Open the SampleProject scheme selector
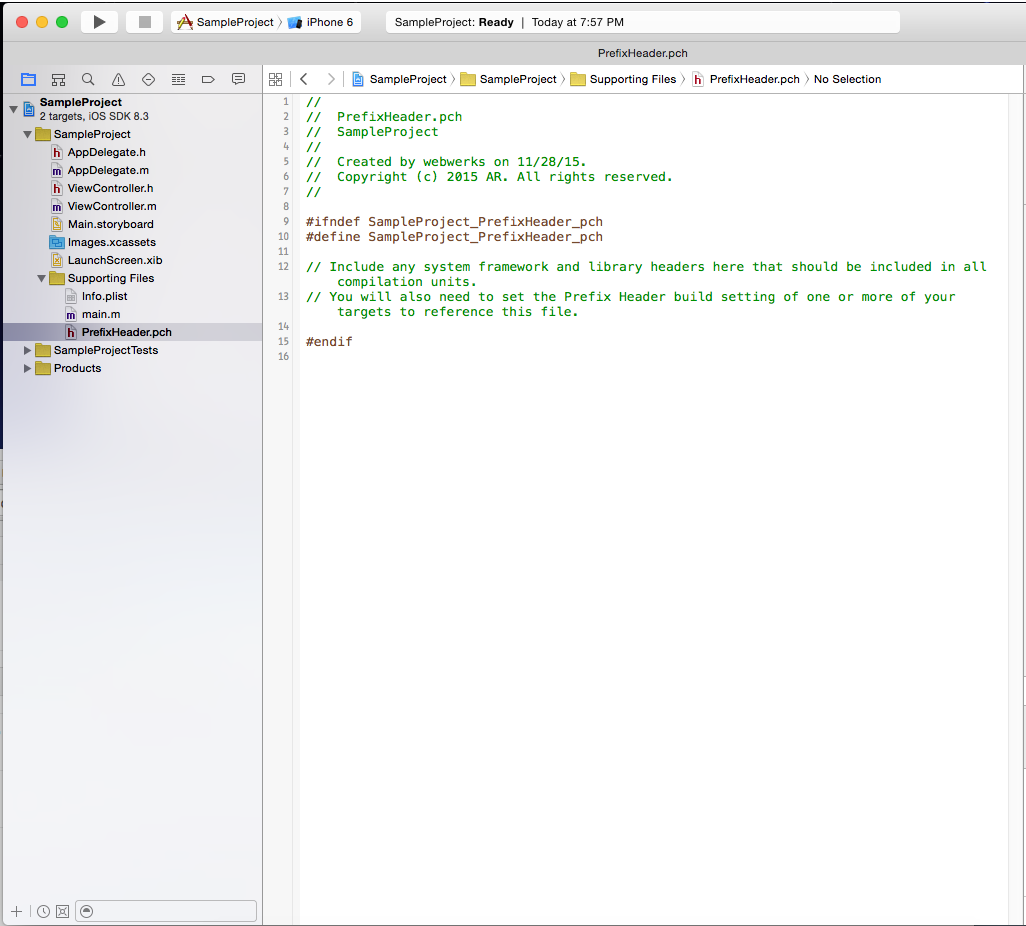This screenshot has width=1026, height=926. (226, 22)
